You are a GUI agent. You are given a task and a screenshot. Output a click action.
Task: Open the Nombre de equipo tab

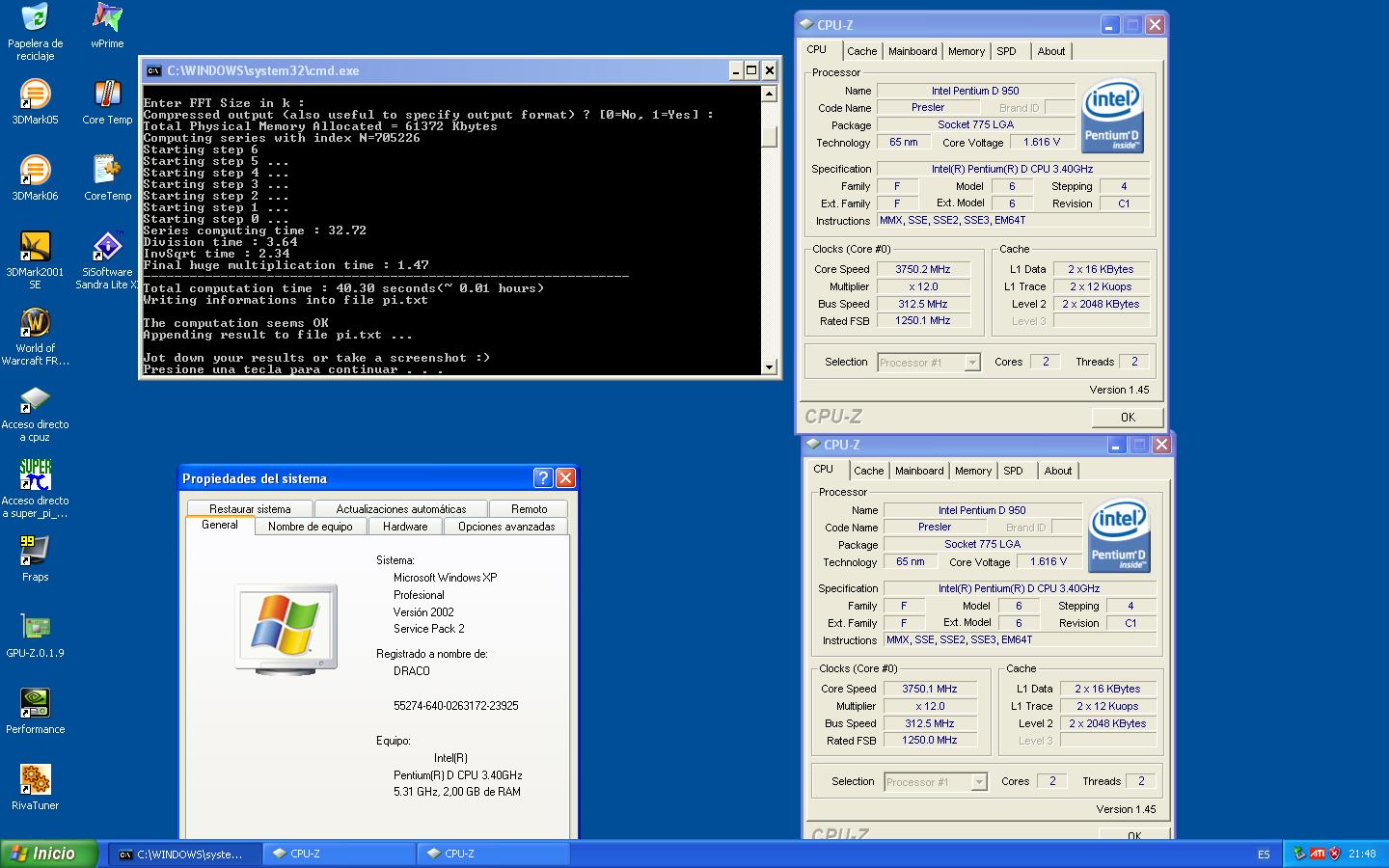coord(311,527)
